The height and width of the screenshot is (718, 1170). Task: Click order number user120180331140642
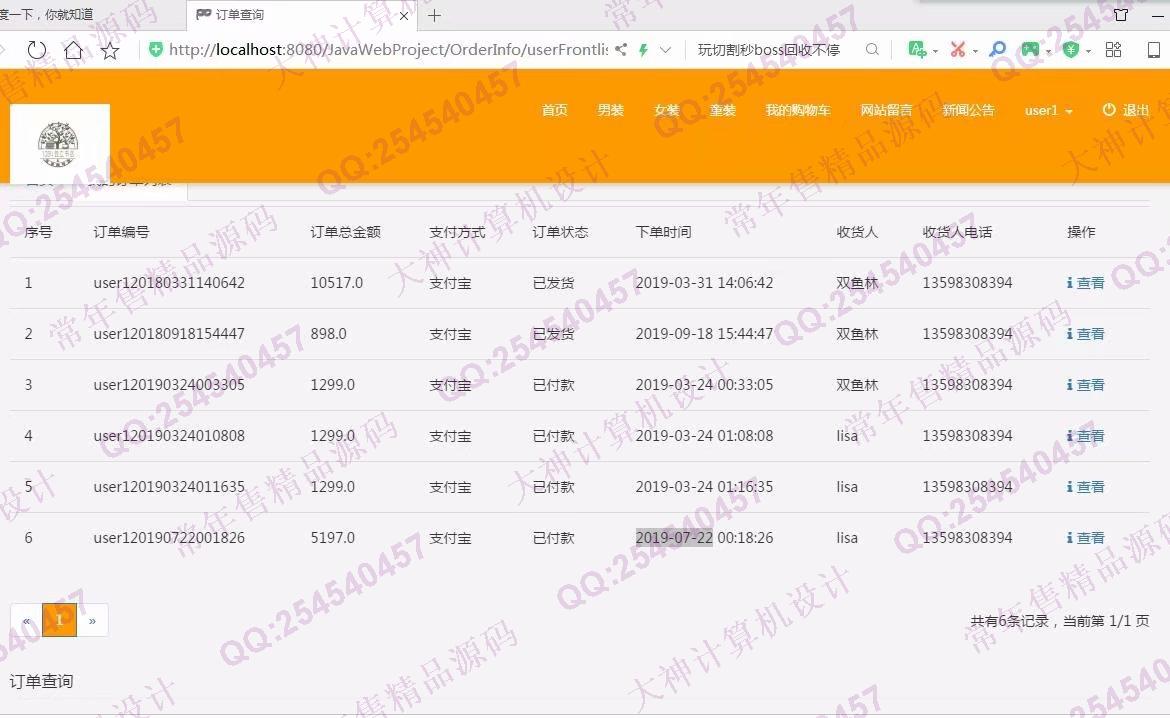pos(169,283)
